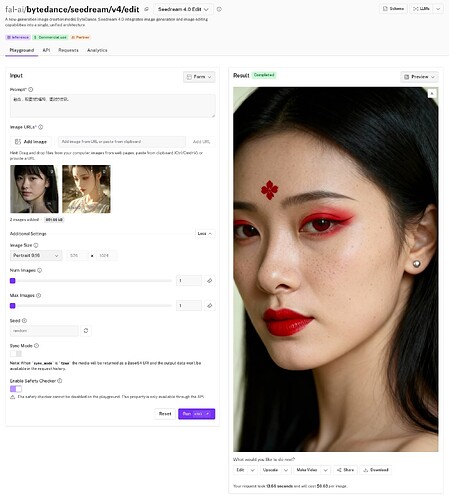Open the Portrait 9:16 size dropdown
The width and height of the screenshot is (449, 500).
pyautogui.click(x=36, y=256)
